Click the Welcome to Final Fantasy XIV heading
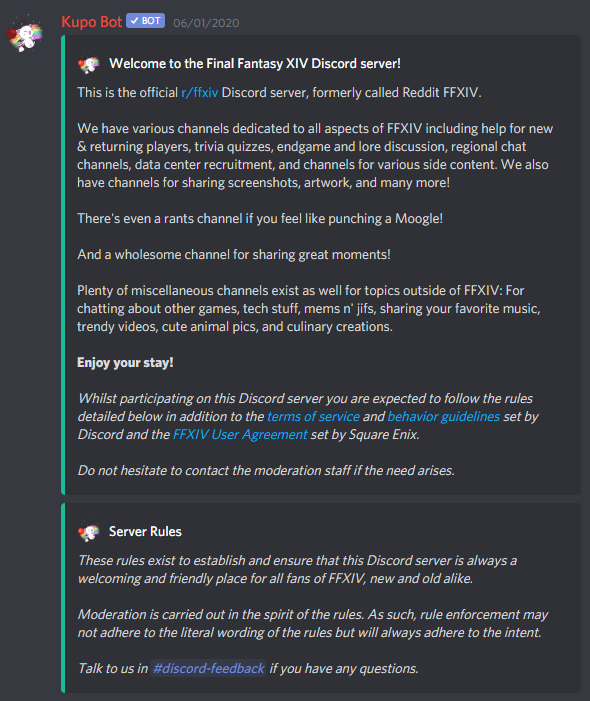Viewport: 590px width, 701px height. [255, 63]
